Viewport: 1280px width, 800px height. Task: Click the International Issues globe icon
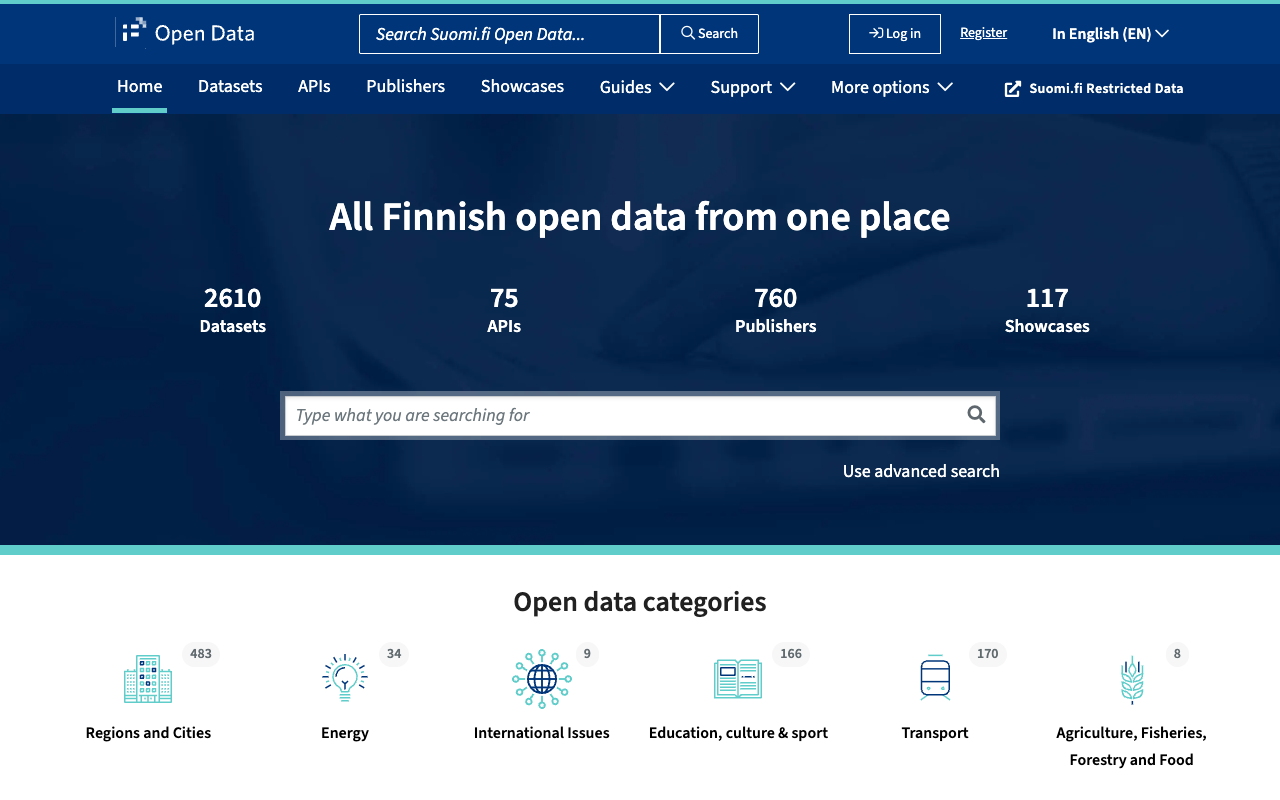542,679
